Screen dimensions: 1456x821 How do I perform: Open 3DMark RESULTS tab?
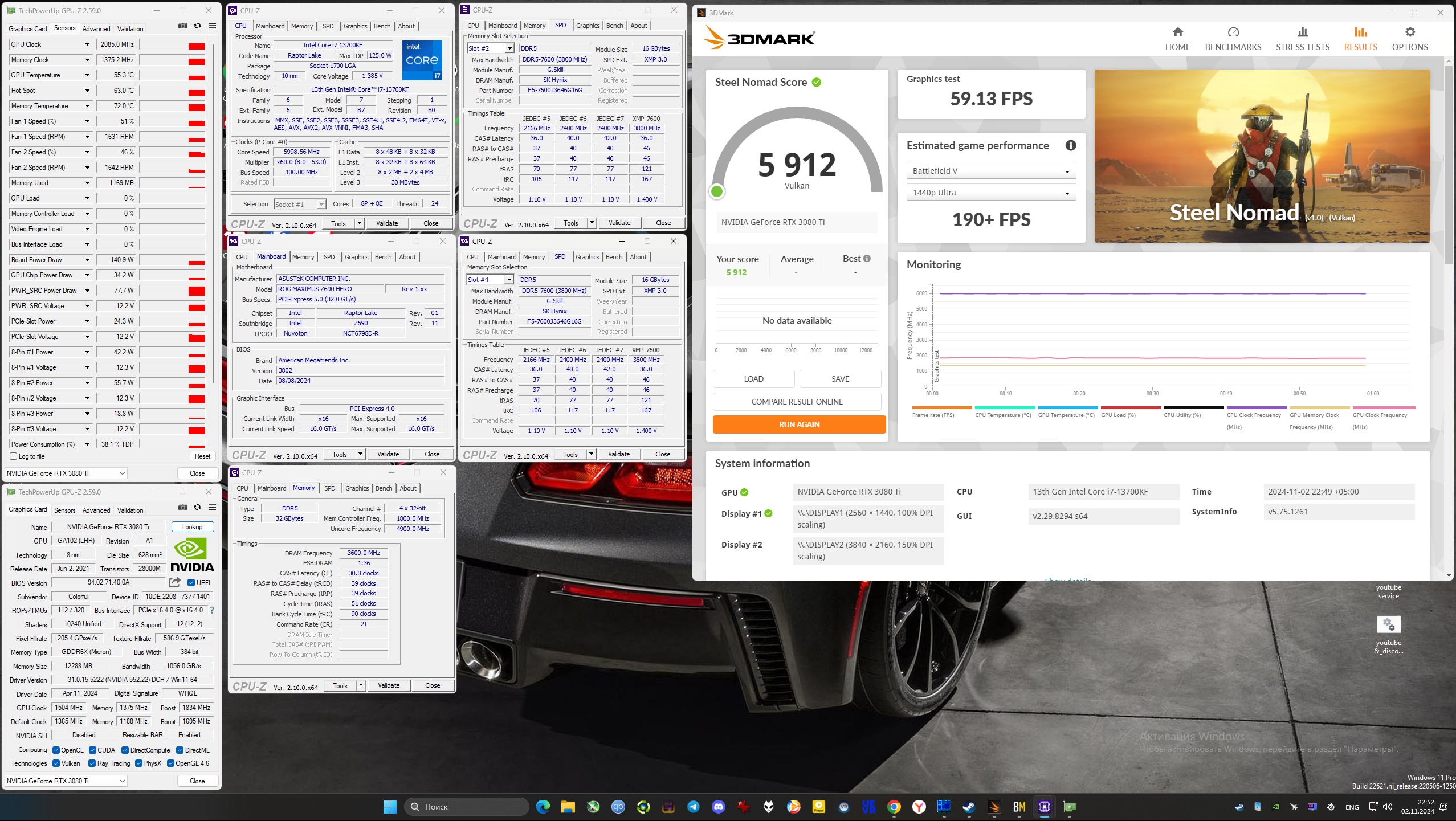[x=1360, y=39]
